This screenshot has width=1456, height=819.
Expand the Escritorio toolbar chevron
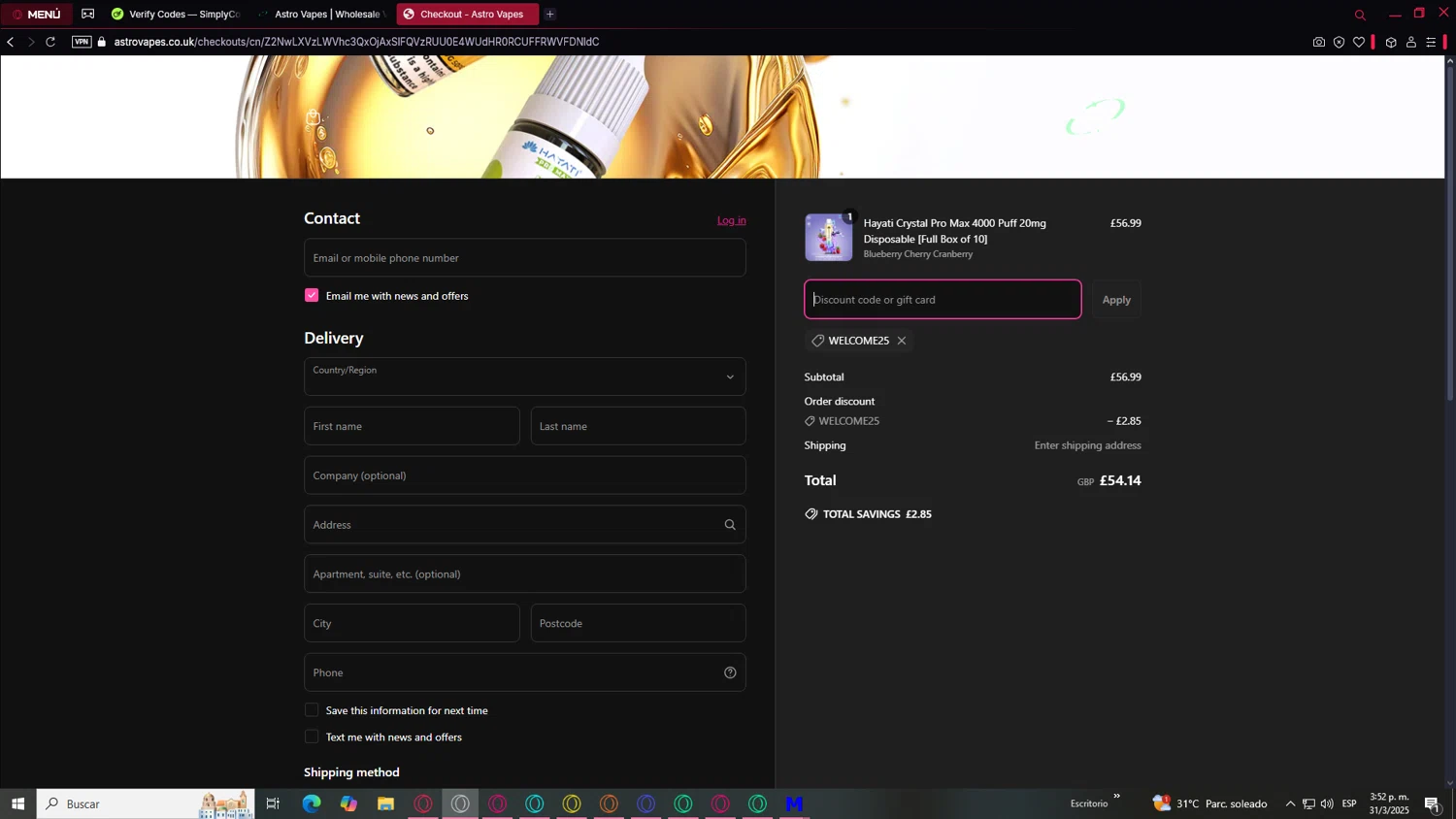pyautogui.click(x=1116, y=797)
